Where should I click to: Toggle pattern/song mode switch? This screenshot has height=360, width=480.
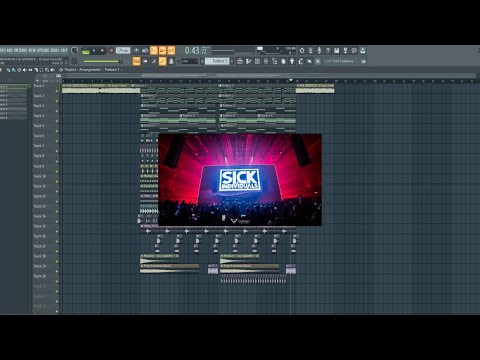(x=86, y=51)
